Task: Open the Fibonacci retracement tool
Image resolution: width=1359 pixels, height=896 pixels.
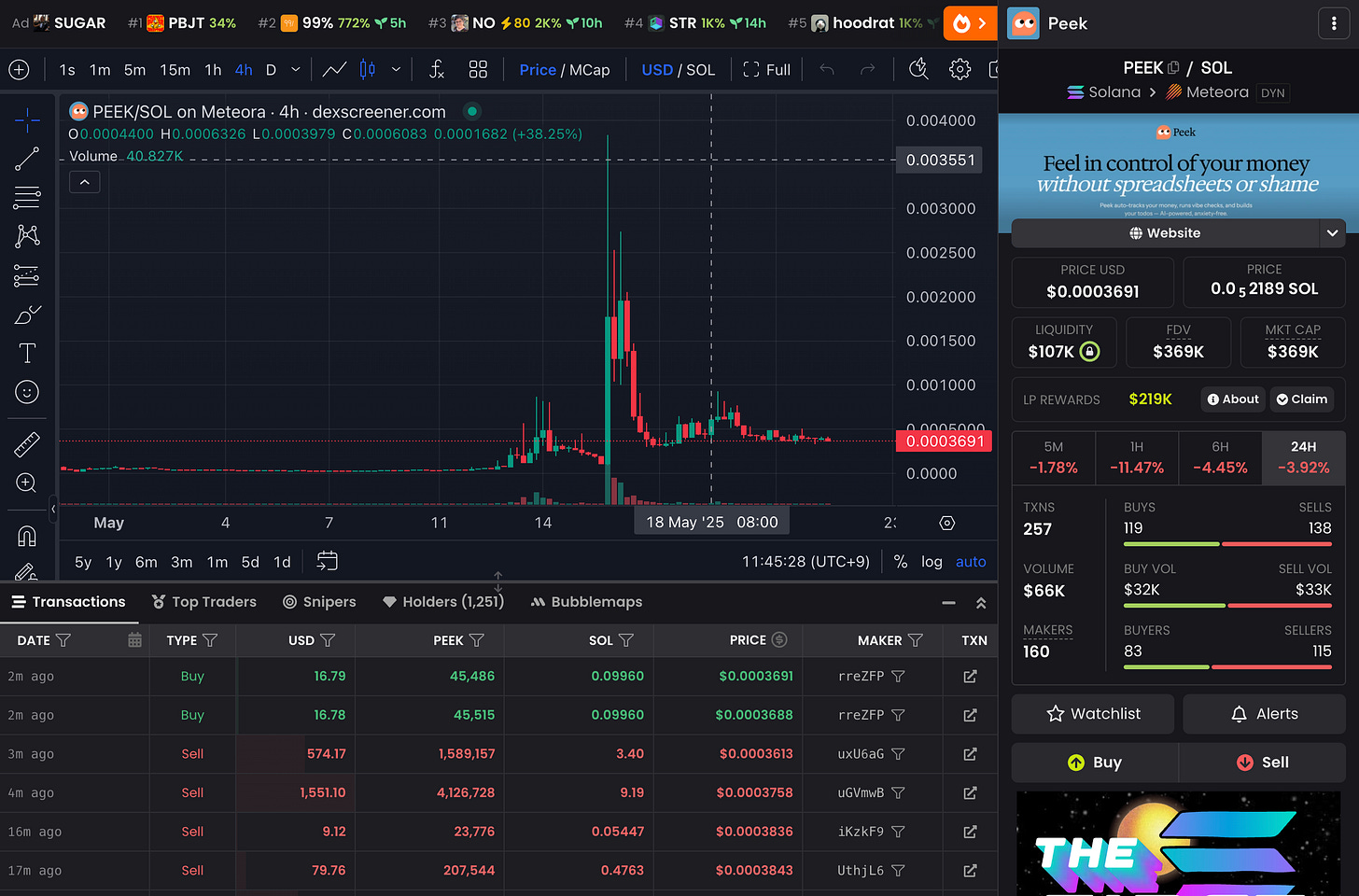Action: [x=27, y=198]
